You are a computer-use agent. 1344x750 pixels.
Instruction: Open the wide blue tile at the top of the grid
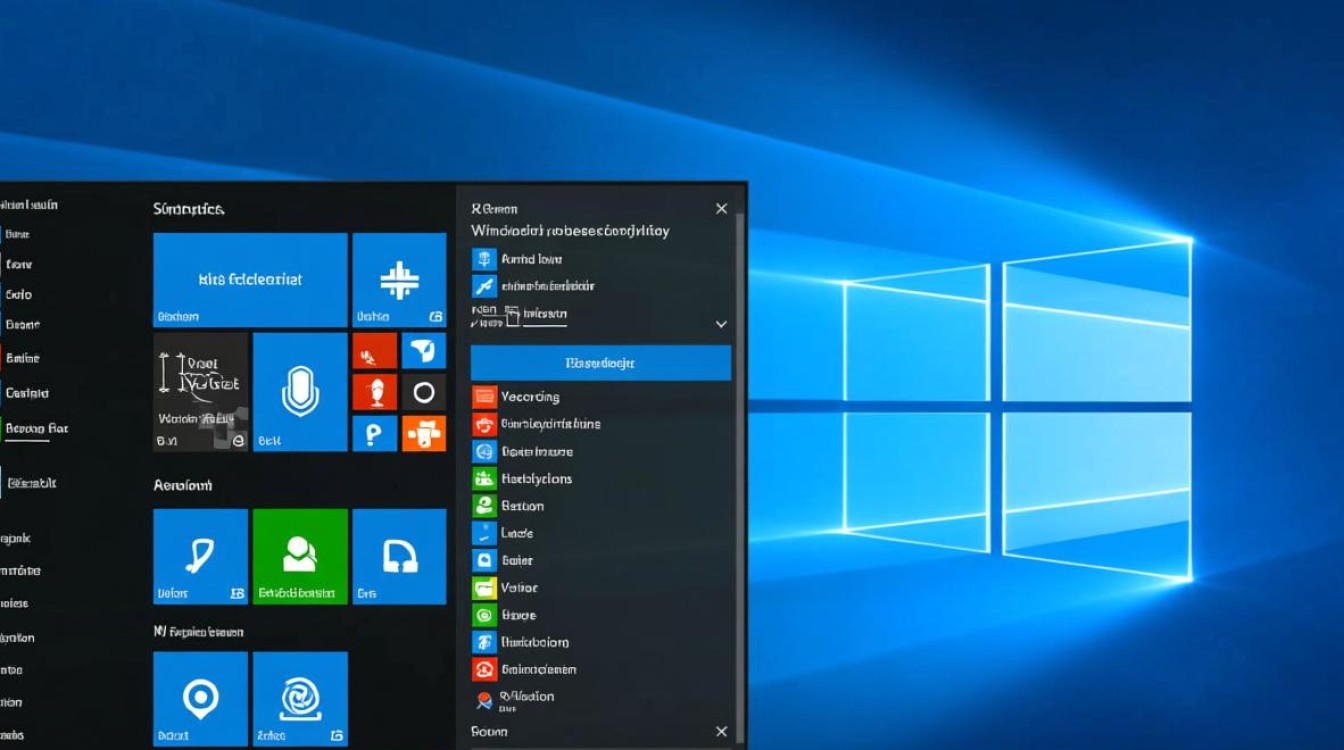250,280
